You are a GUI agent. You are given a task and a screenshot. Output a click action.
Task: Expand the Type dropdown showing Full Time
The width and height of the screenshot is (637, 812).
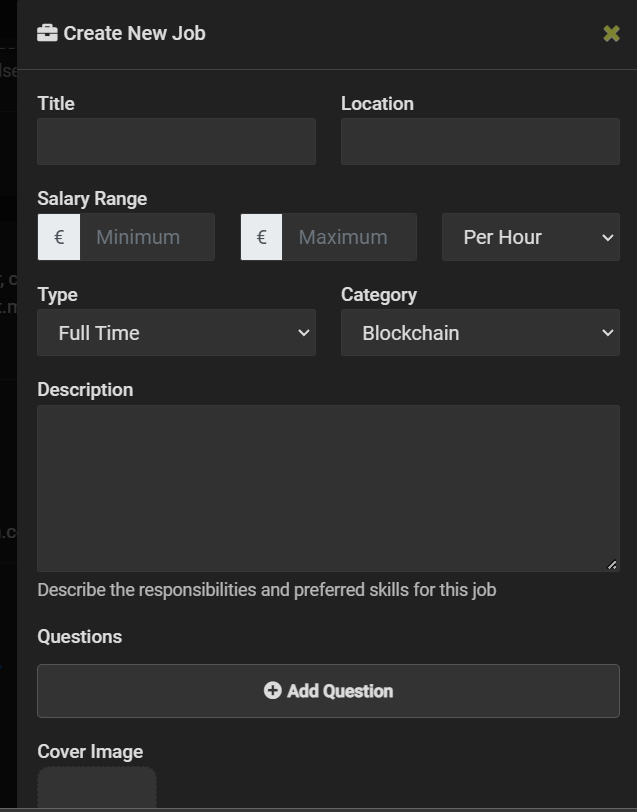(x=176, y=333)
